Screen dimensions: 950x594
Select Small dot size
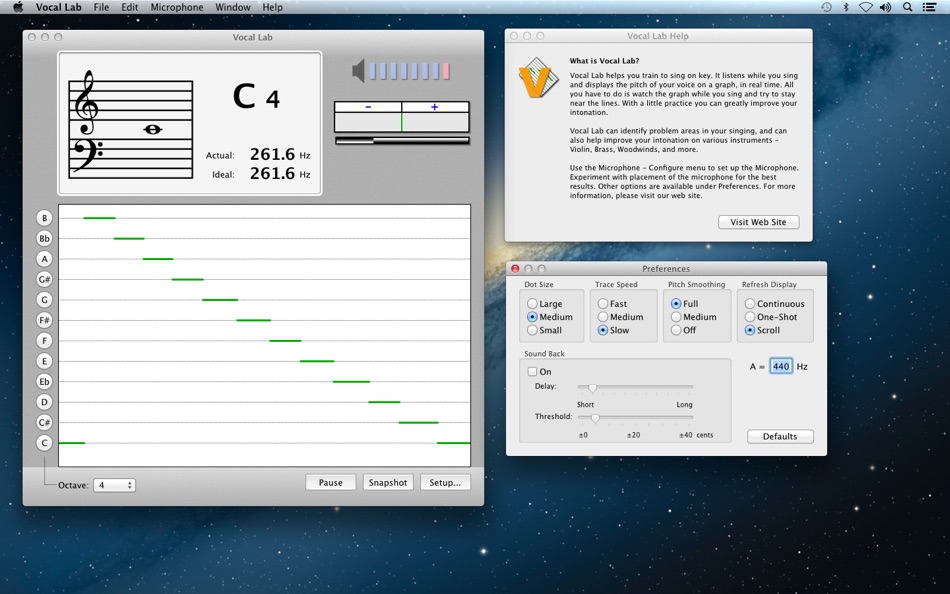(x=544, y=330)
